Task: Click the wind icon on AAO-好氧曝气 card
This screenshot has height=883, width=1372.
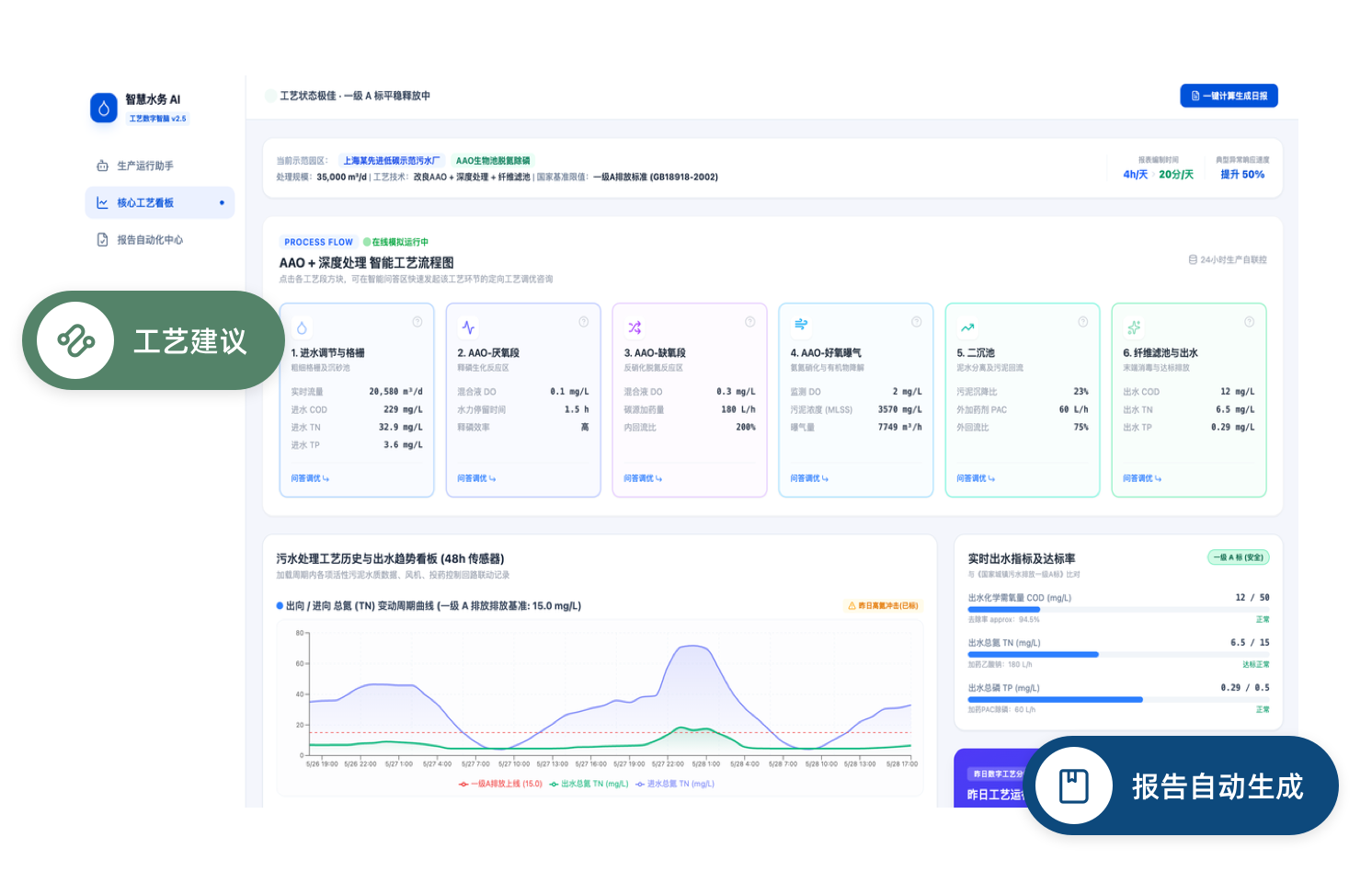Action: [x=801, y=324]
